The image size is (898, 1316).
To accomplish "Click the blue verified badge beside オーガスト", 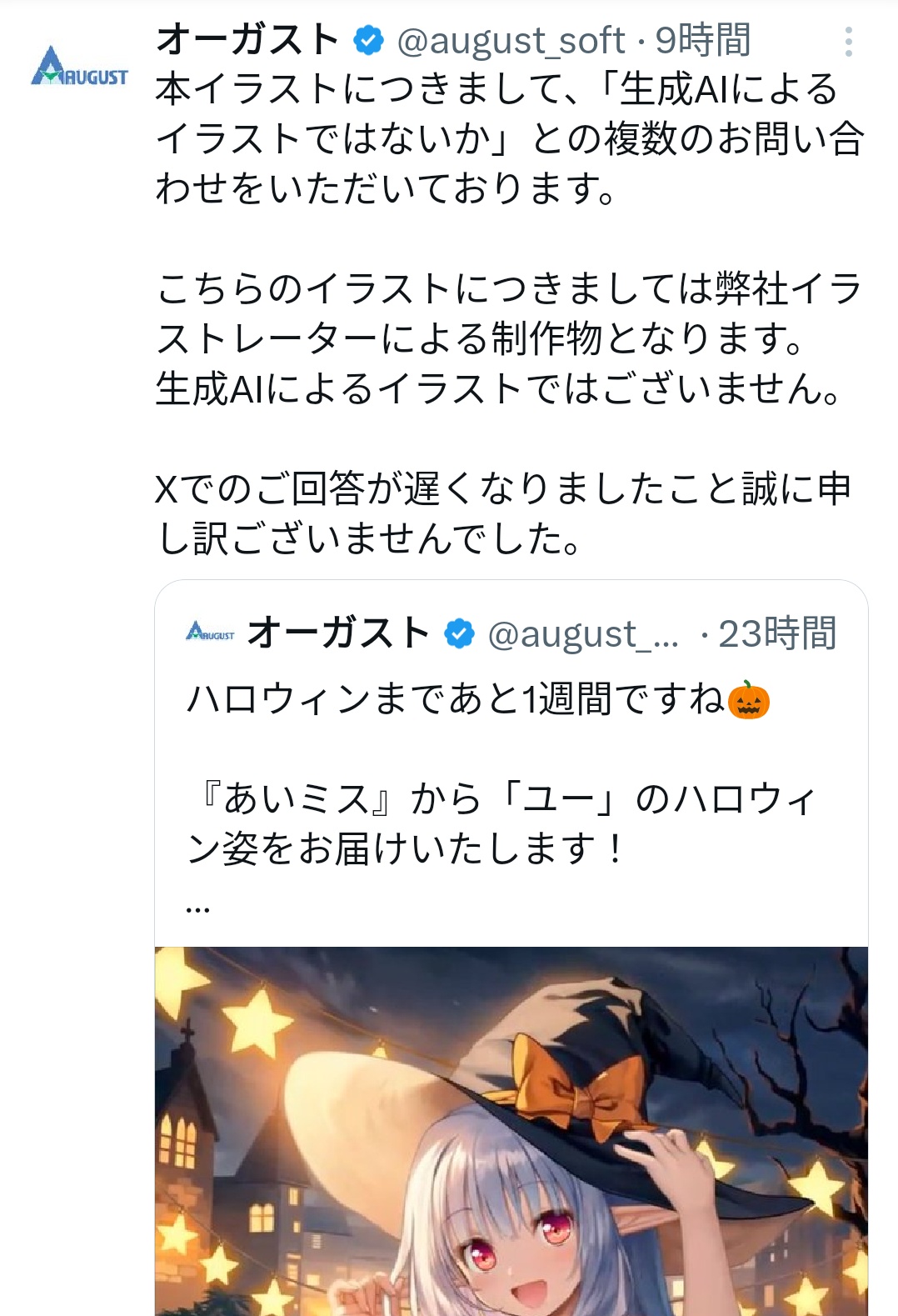I will pyautogui.click(x=368, y=40).
